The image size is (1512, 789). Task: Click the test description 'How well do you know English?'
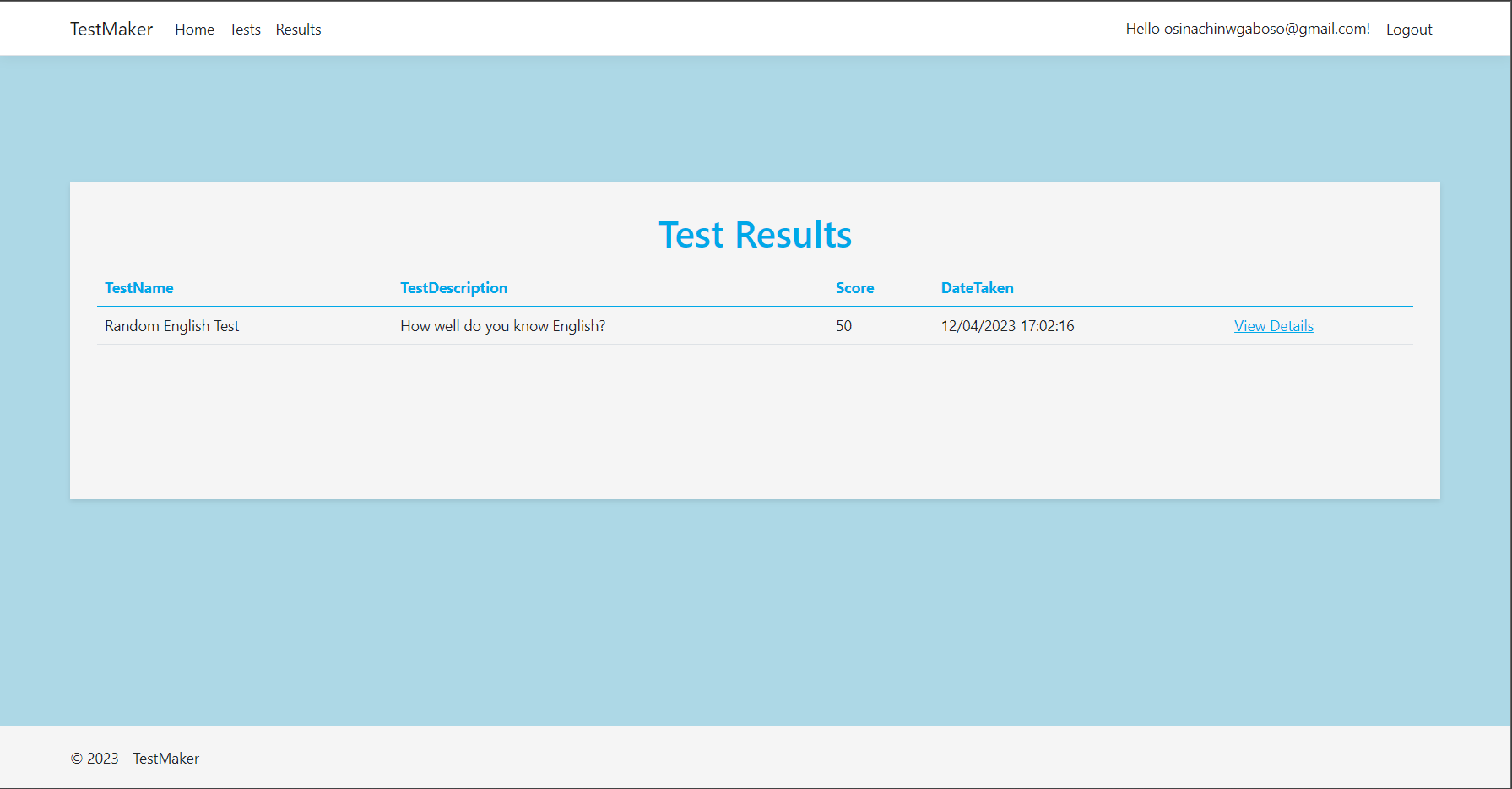[502, 325]
